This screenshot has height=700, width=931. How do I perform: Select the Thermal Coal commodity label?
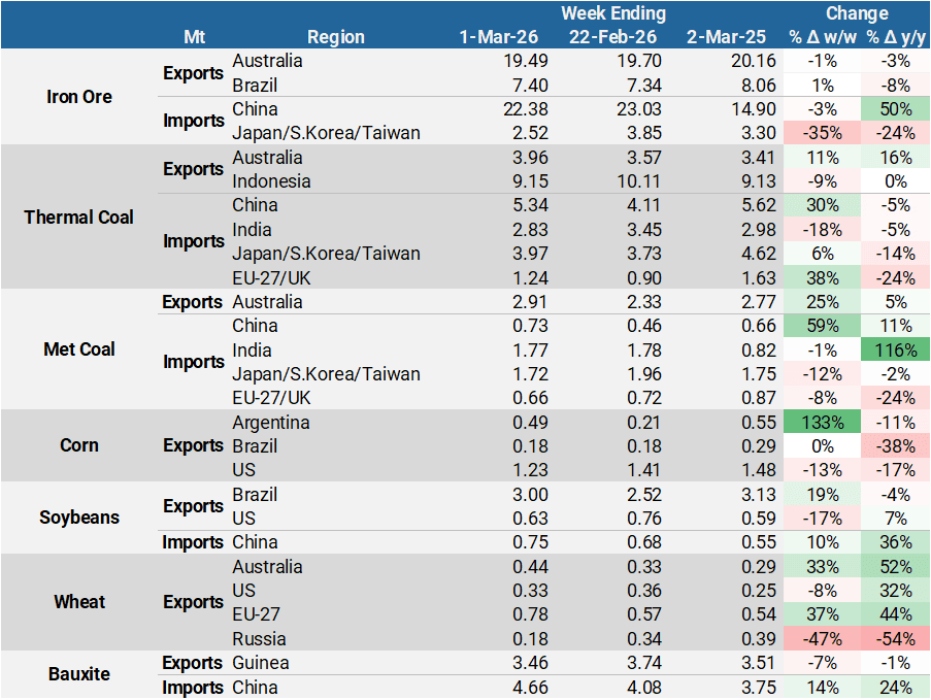point(79,217)
